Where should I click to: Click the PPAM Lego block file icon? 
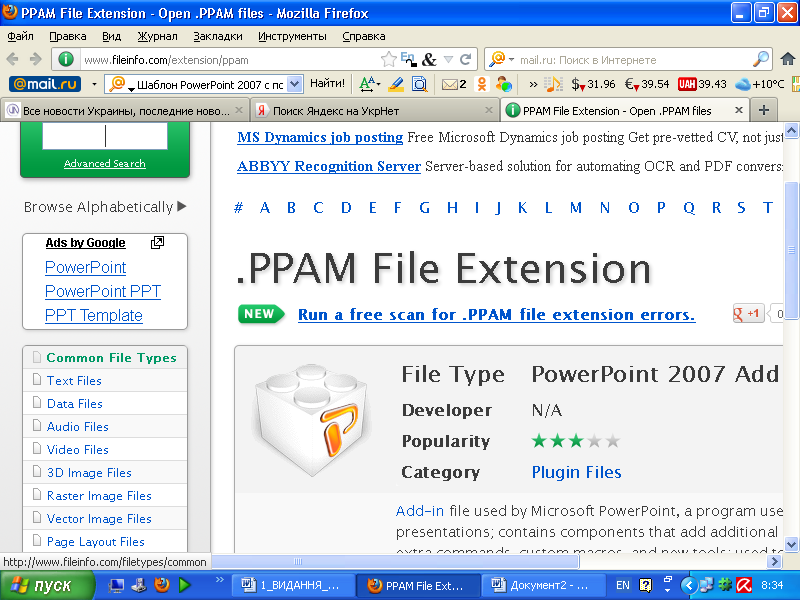click(311, 420)
